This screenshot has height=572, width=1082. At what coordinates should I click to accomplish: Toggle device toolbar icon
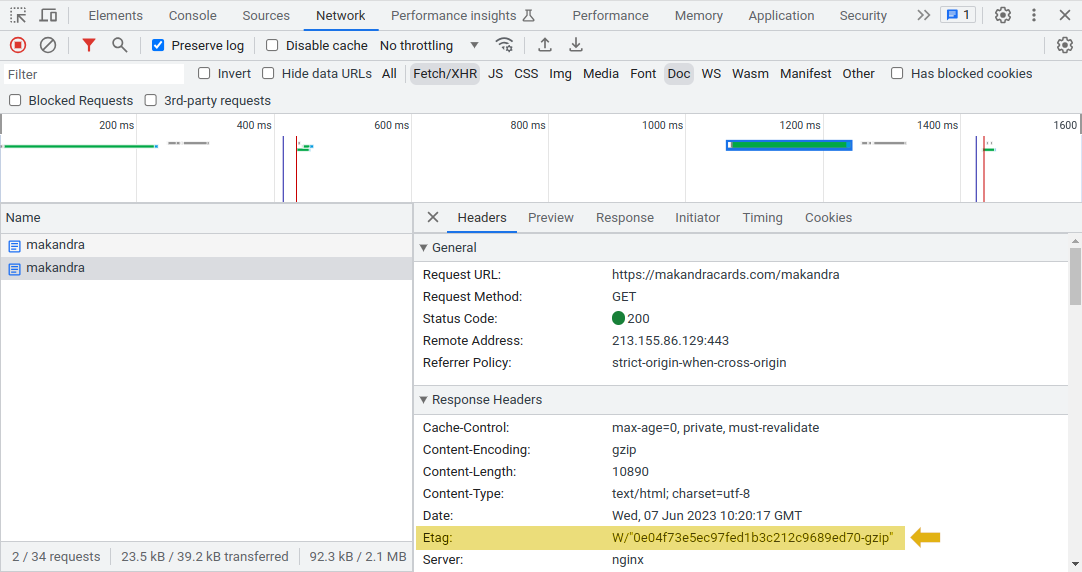click(48, 15)
